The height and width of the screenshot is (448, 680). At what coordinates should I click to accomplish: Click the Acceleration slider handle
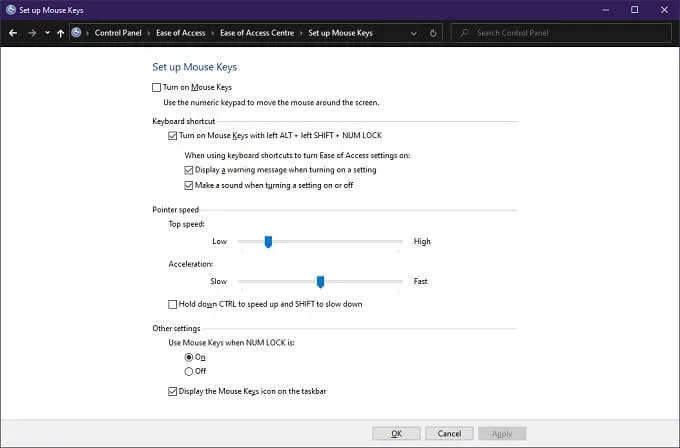click(x=320, y=281)
